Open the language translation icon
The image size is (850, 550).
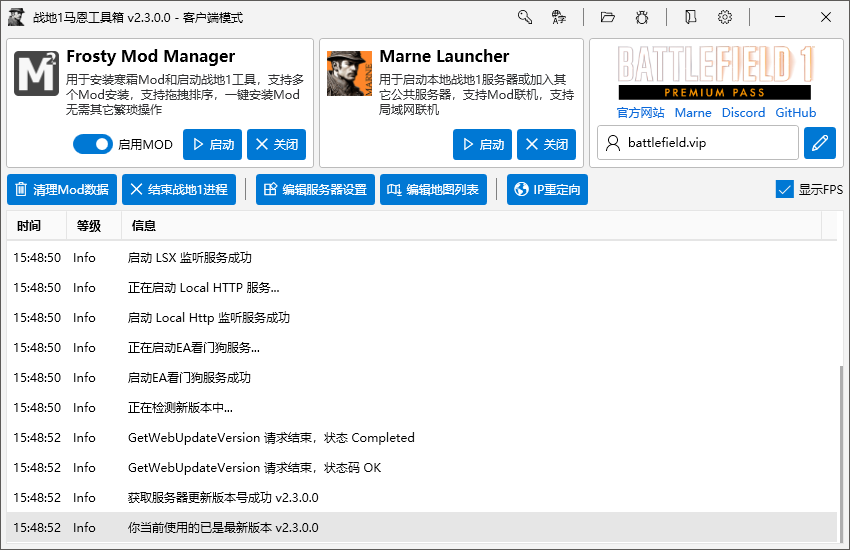[x=559, y=17]
